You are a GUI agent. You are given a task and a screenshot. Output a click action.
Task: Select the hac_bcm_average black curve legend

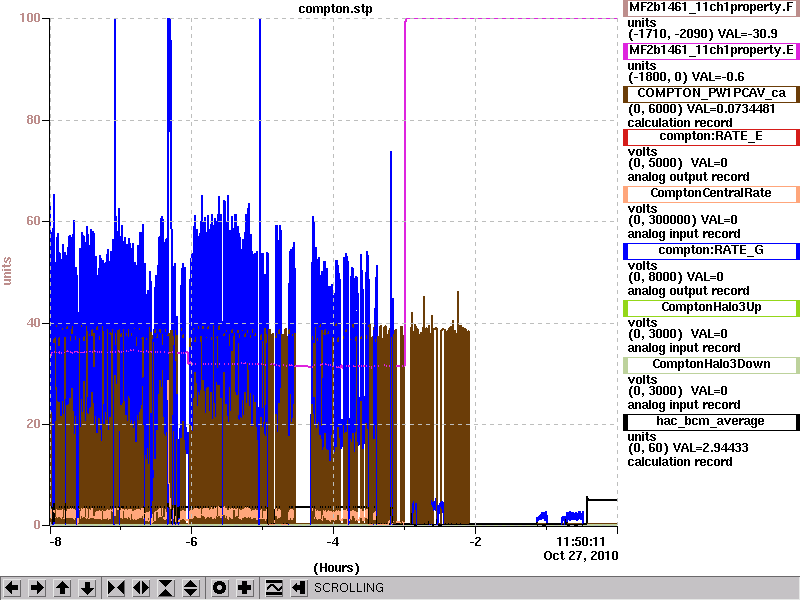tap(711, 421)
